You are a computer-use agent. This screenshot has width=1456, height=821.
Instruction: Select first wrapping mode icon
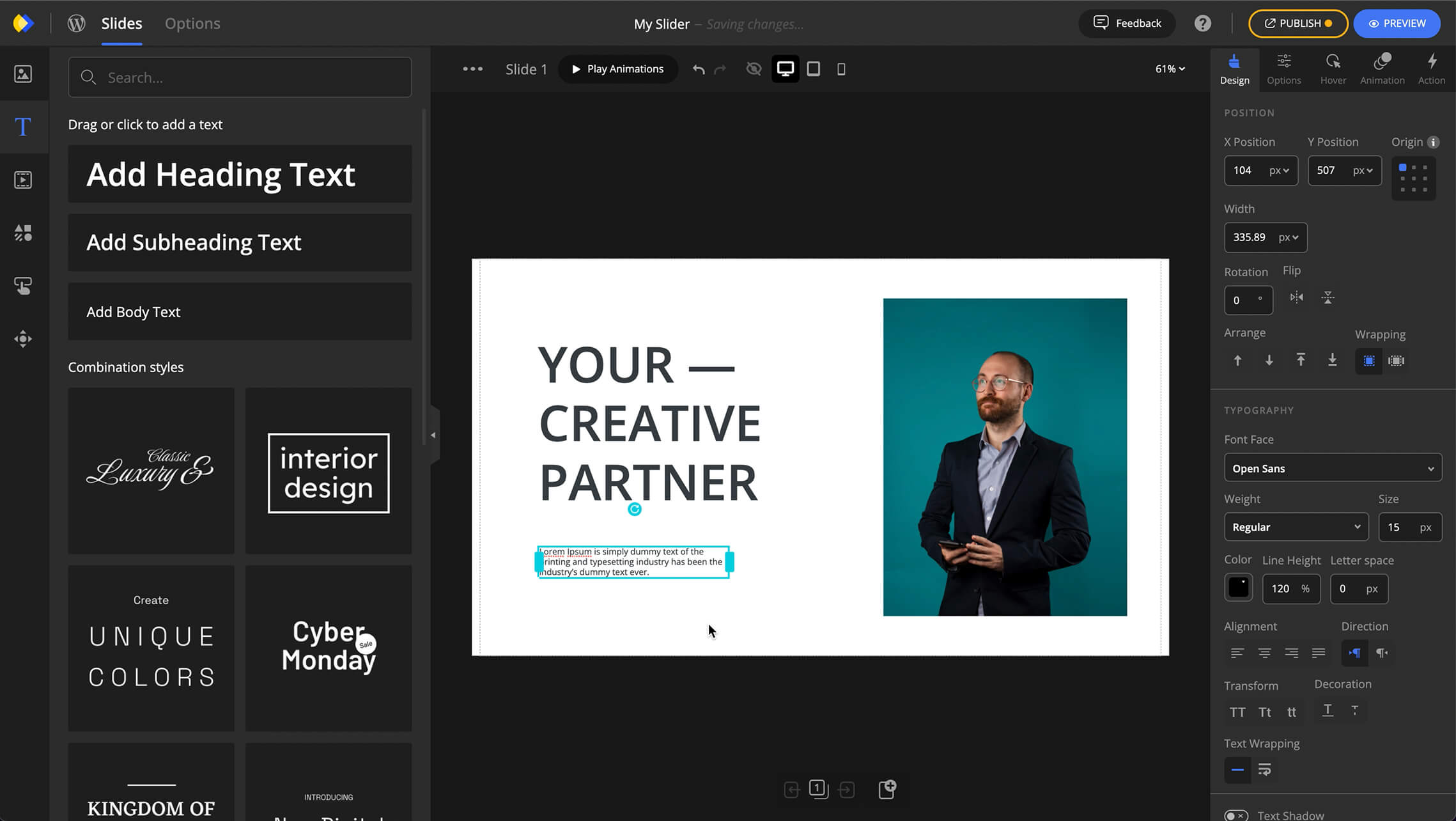click(x=1369, y=361)
